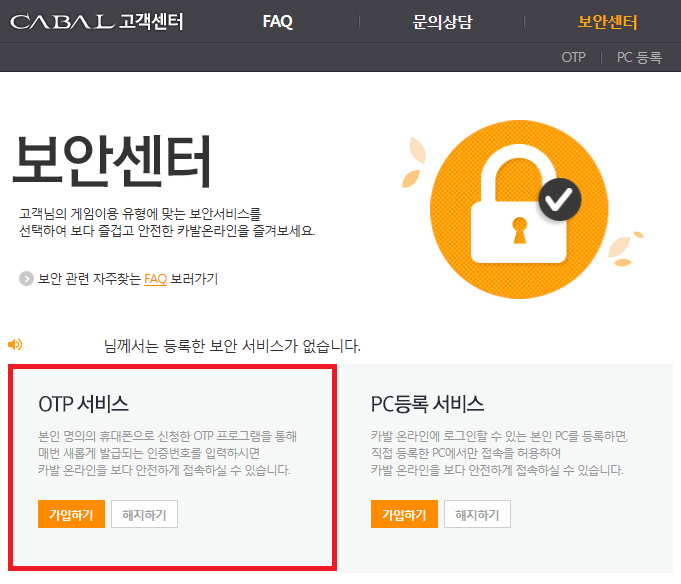Click the OTP 서비스 heading
The height and width of the screenshot is (584, 681).
coord(83,404)
